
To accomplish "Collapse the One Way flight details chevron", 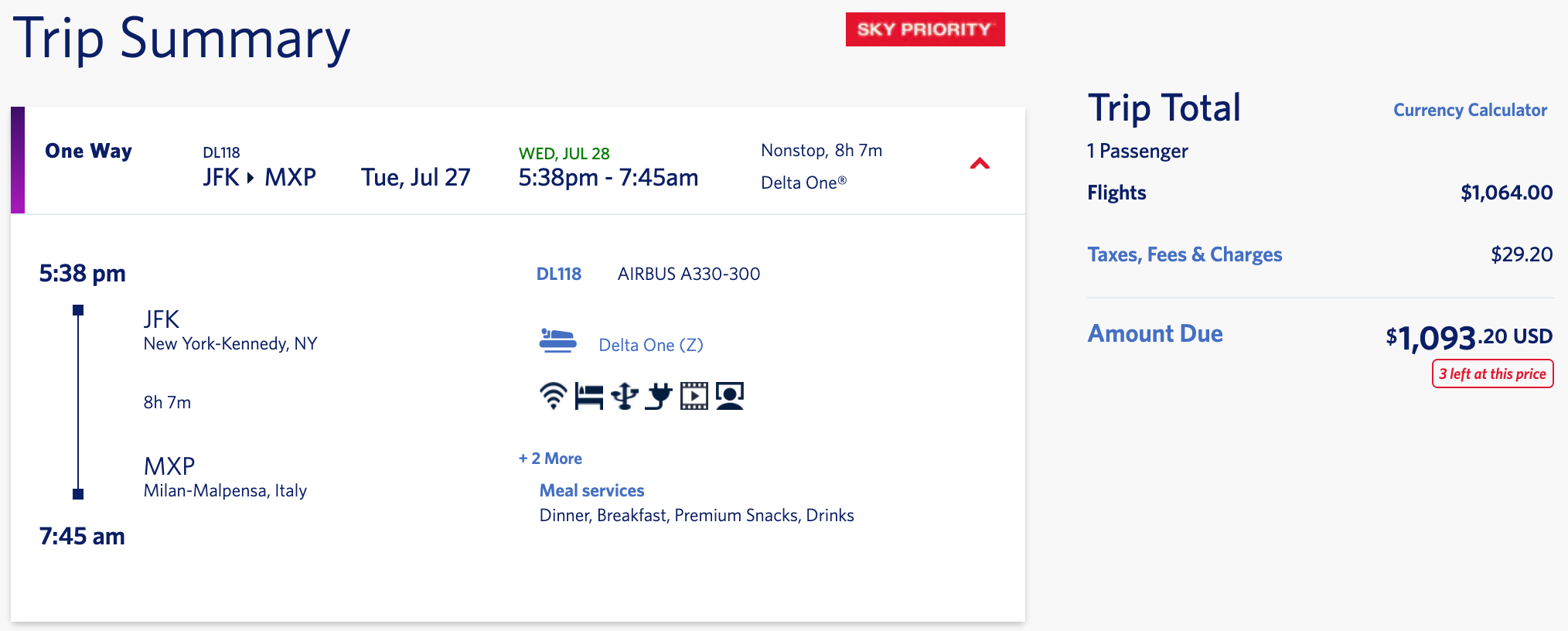I will click(980, 163).
